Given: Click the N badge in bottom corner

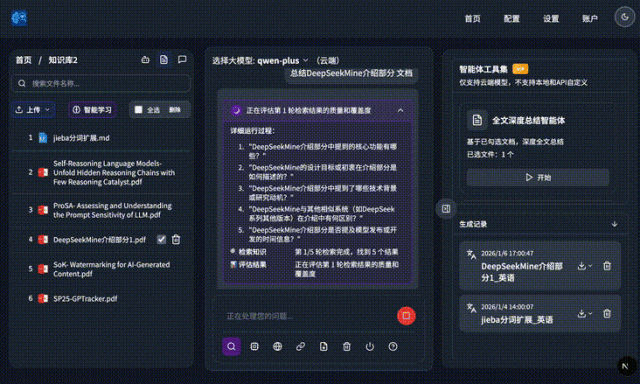Looking at the screenshot, I should (625, 366).
